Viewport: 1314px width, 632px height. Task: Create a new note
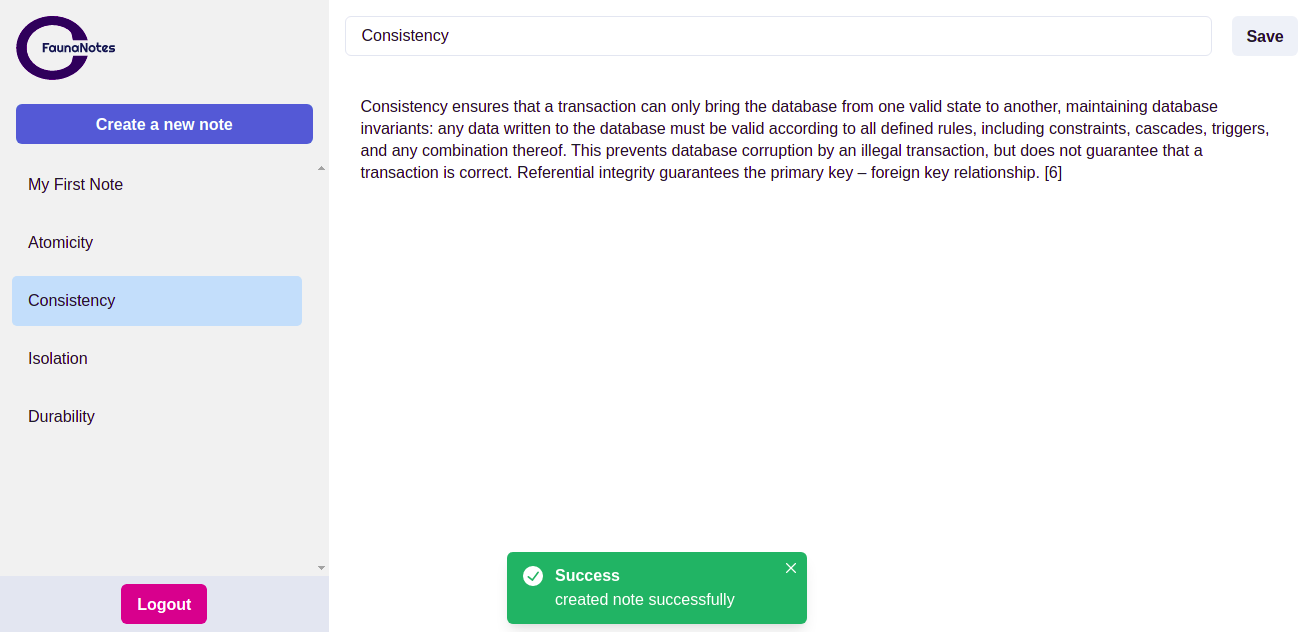click(x=164, y=124)
